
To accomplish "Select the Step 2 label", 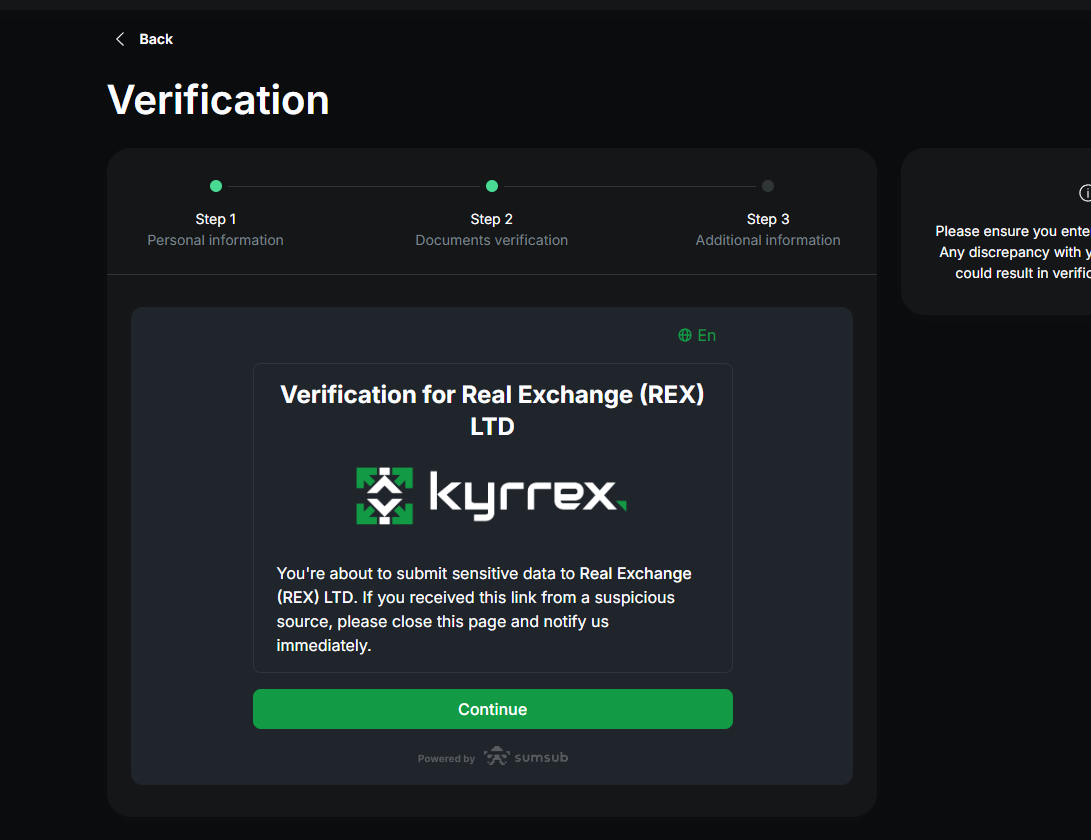I will point(492,219).
